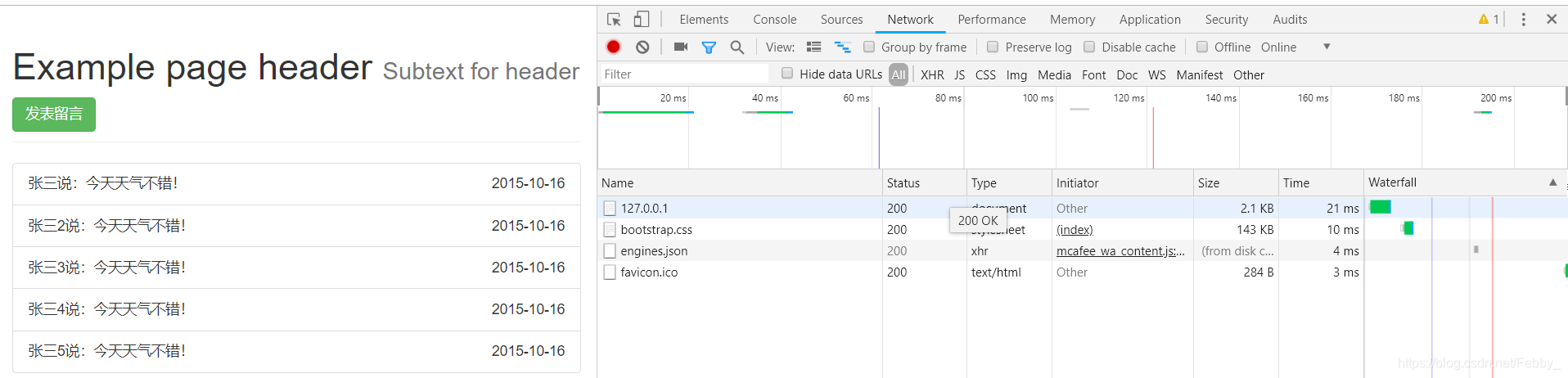This screenshot has height=378, width=1568.
Task: Toggle the filter funnel icon
Action: (709, 47)
